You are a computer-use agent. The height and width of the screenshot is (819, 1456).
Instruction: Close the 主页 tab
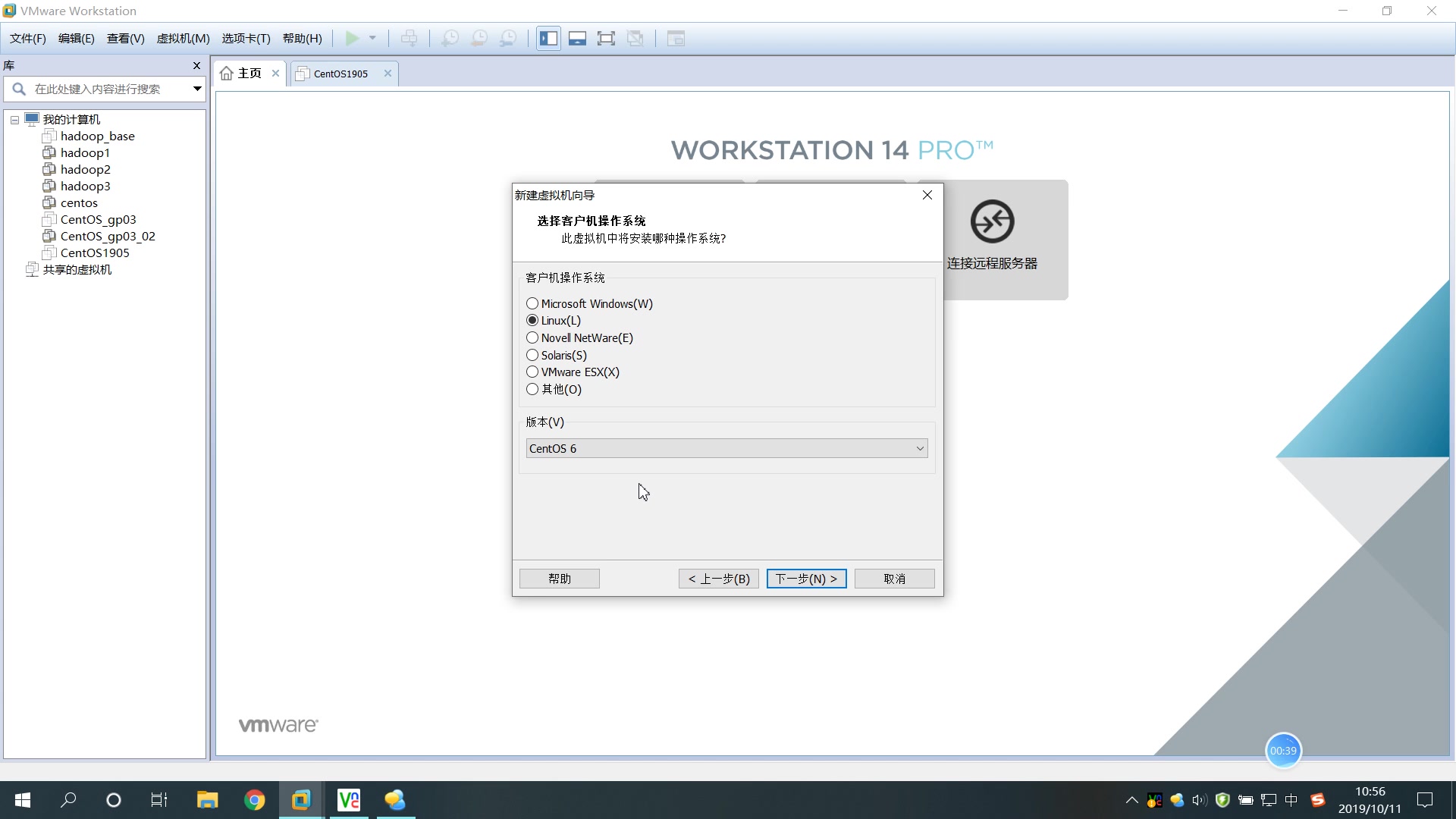pos(275,73)
